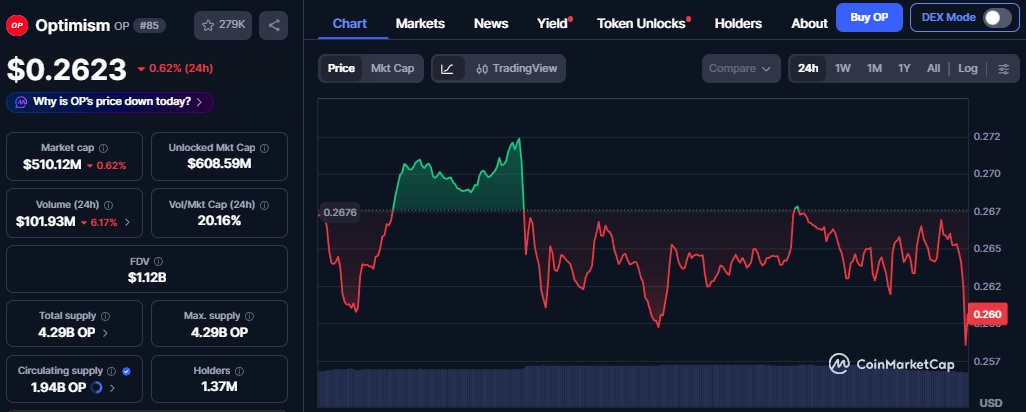Click circulating supply progress ring icon
Image resolution: width=1026 pixels, height=412 pixels.
[x=97, y=388]
